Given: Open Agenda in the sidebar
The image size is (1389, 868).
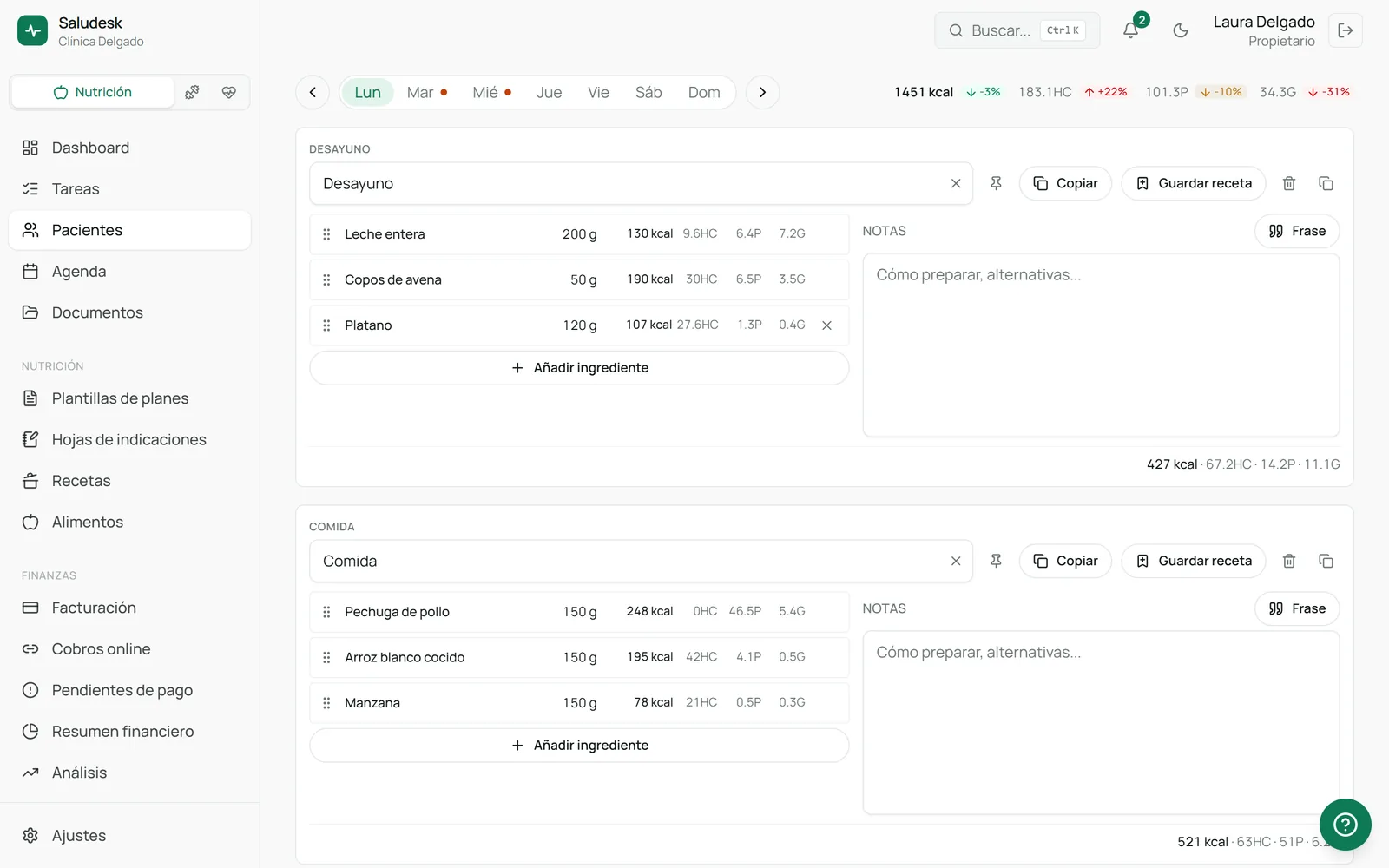Looking at the screenshot, I should (130, 272).
